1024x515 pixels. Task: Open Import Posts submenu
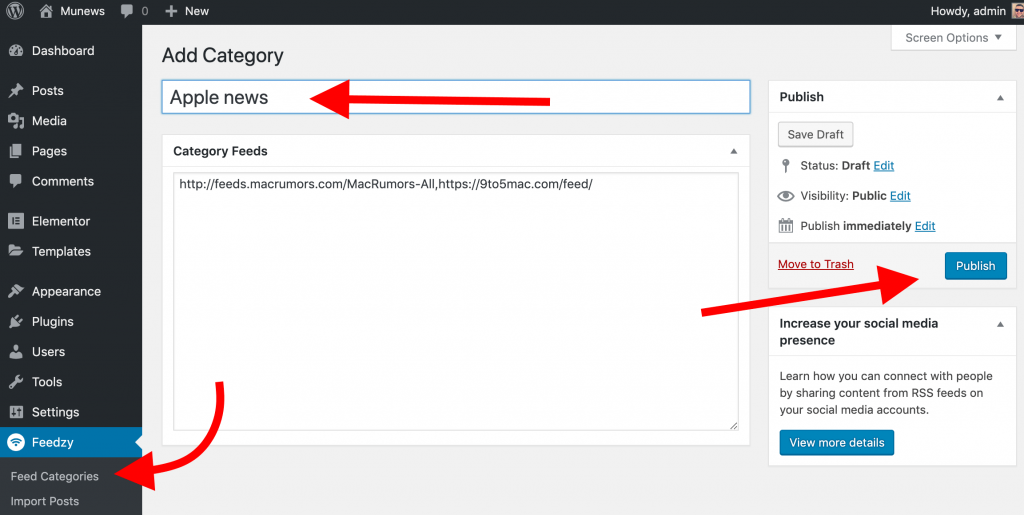point(44,501)
